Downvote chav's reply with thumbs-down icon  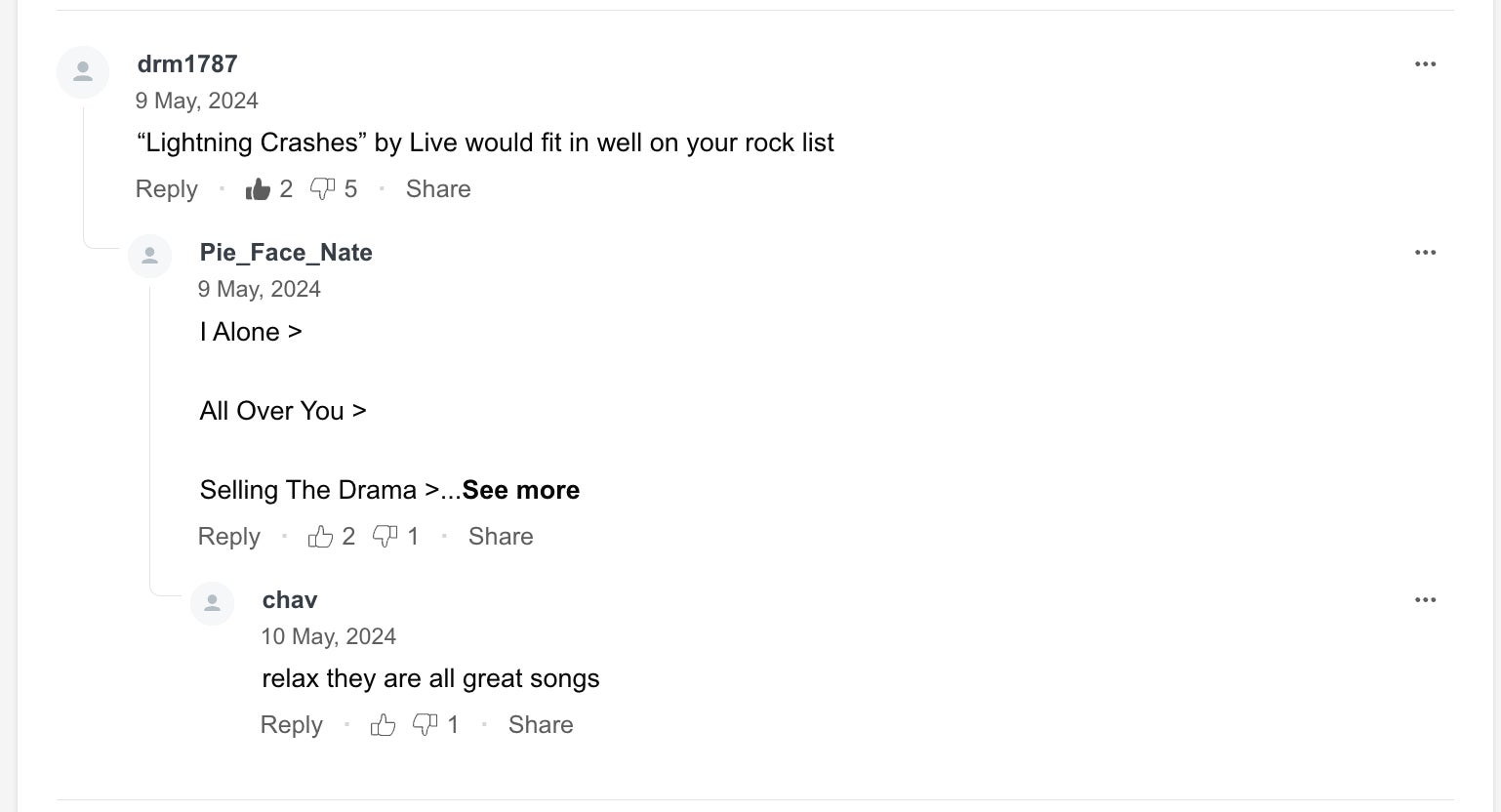(x=425, y=725)
